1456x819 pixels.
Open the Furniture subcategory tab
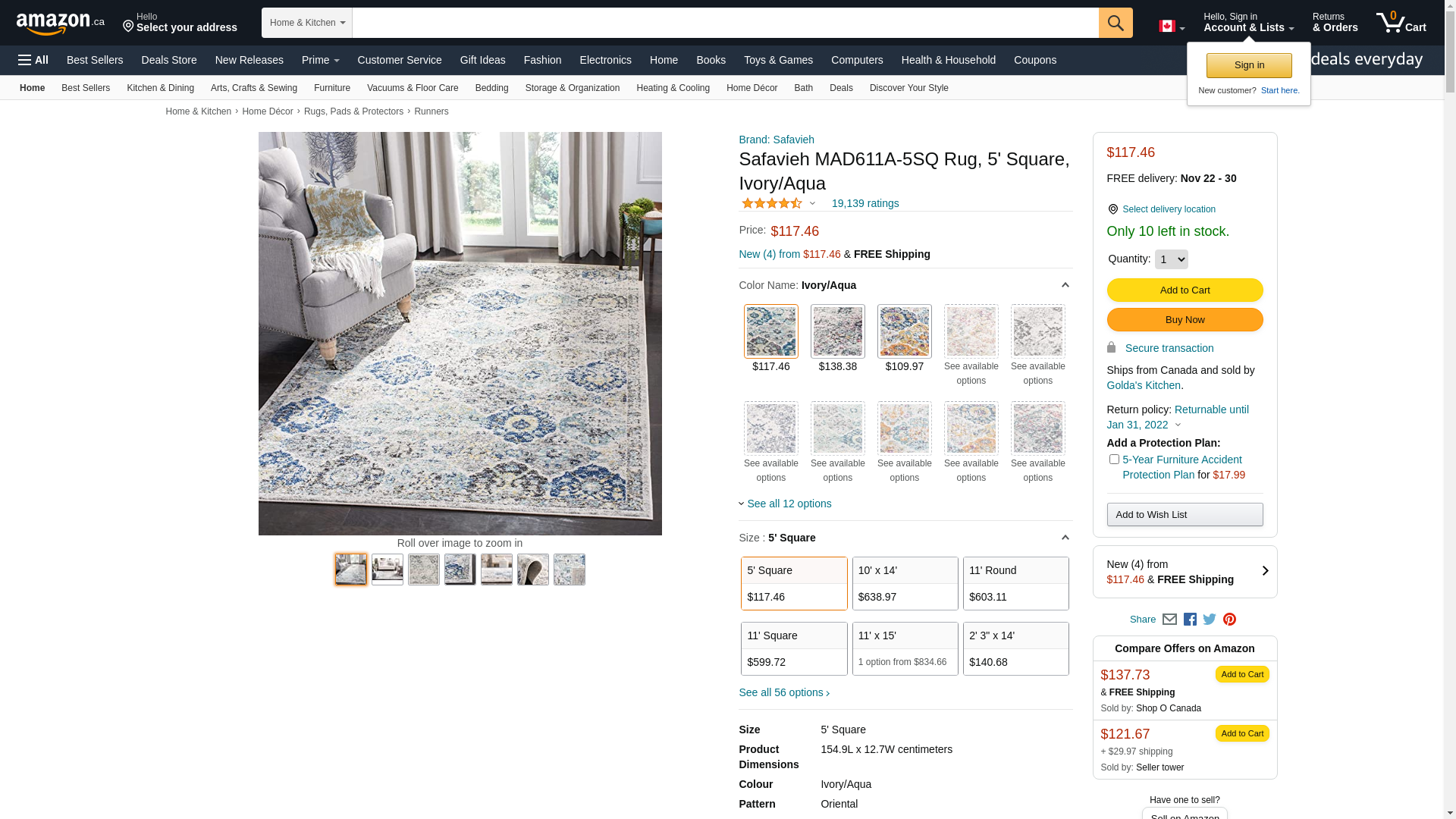click(332, 88)
